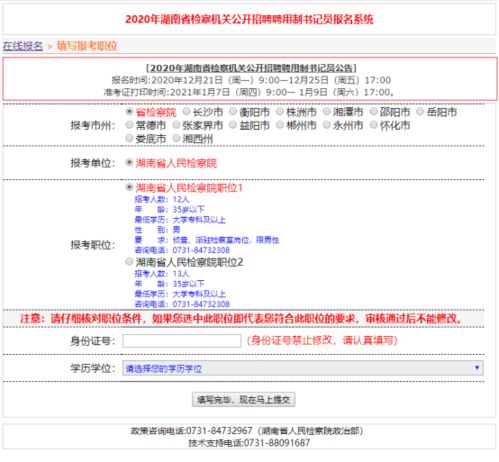The height and width of the screenshot is (462, 499).
Task: Choose 岳阳市 as the city
Action: tap(420, 112)
